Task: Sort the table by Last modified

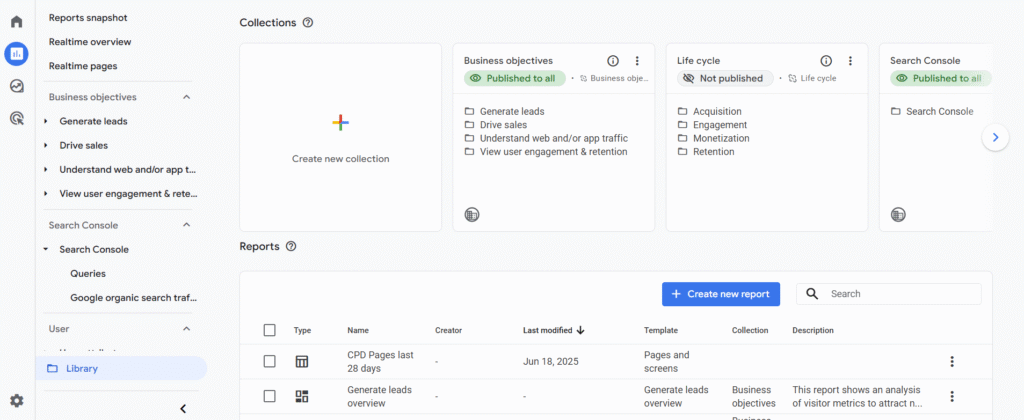Action: (553, 331)
